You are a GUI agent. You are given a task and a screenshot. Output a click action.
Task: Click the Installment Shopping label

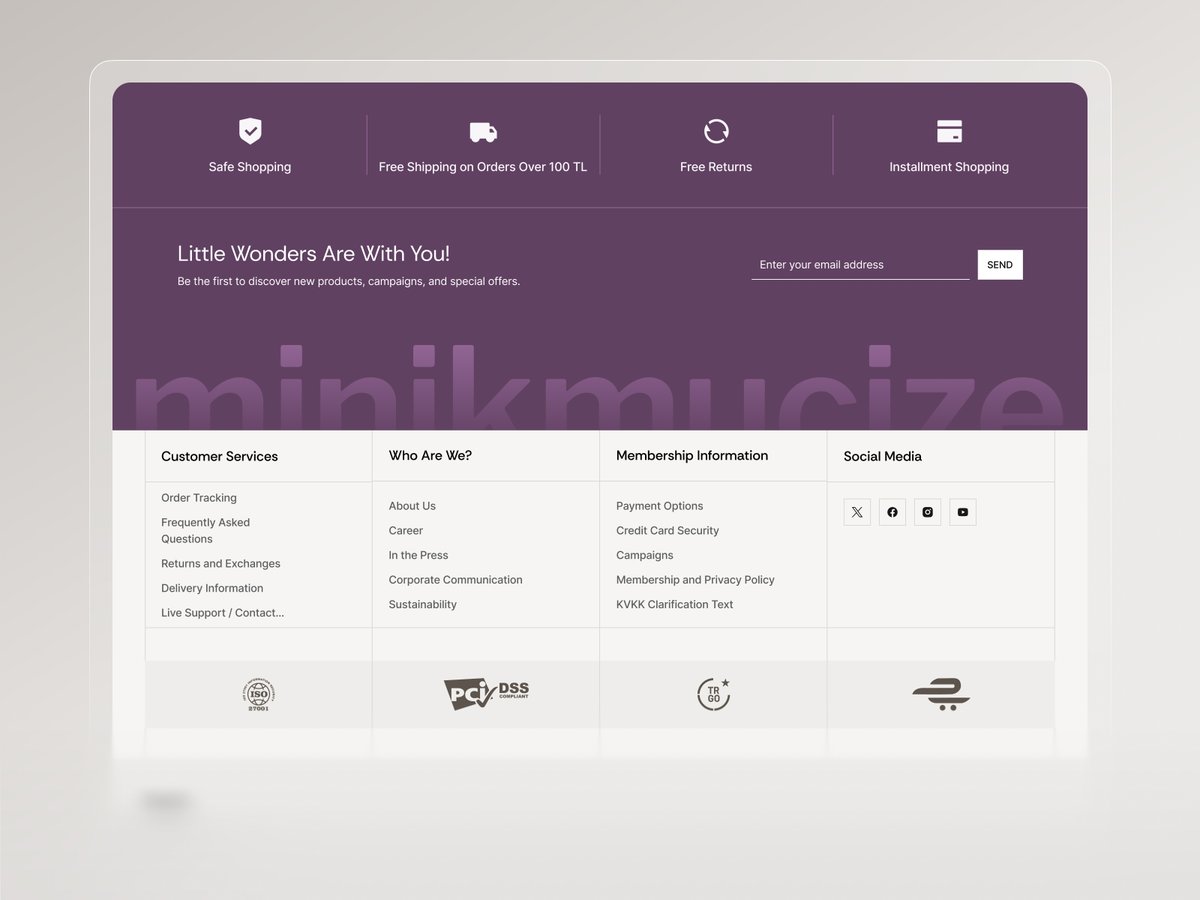click(x=949, y=167)
